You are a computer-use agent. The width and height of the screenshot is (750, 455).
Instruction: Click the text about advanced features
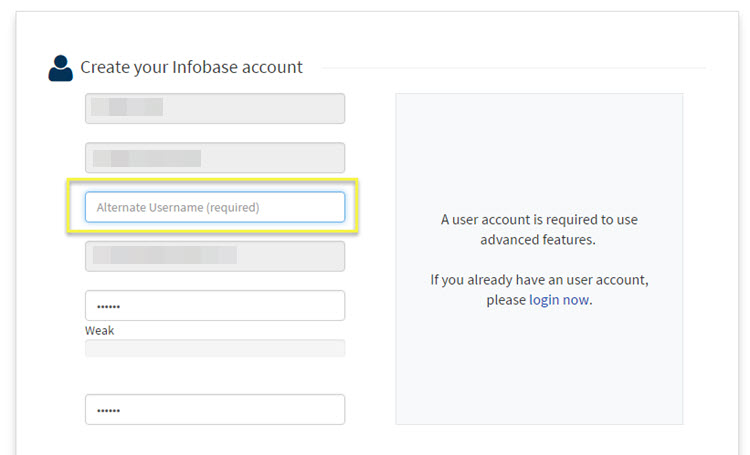[x=539, y=230]
